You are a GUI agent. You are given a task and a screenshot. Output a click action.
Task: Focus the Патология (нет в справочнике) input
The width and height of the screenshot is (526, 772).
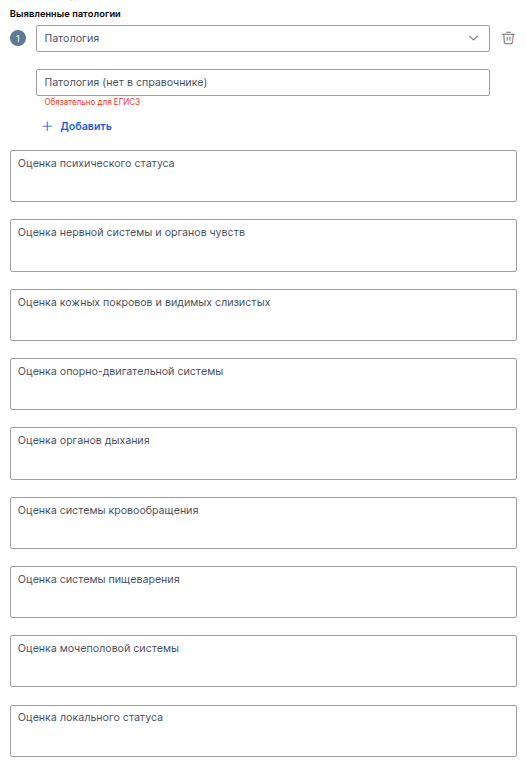[263, 83]
